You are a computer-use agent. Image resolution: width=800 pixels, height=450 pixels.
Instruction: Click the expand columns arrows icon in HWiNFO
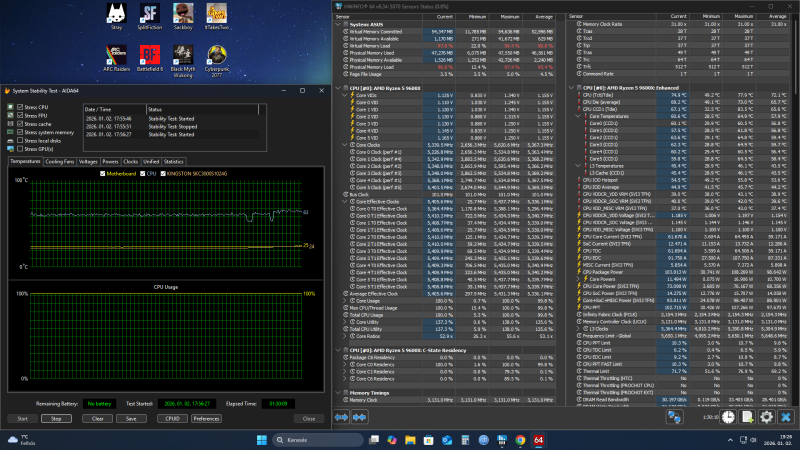point(343,416)
